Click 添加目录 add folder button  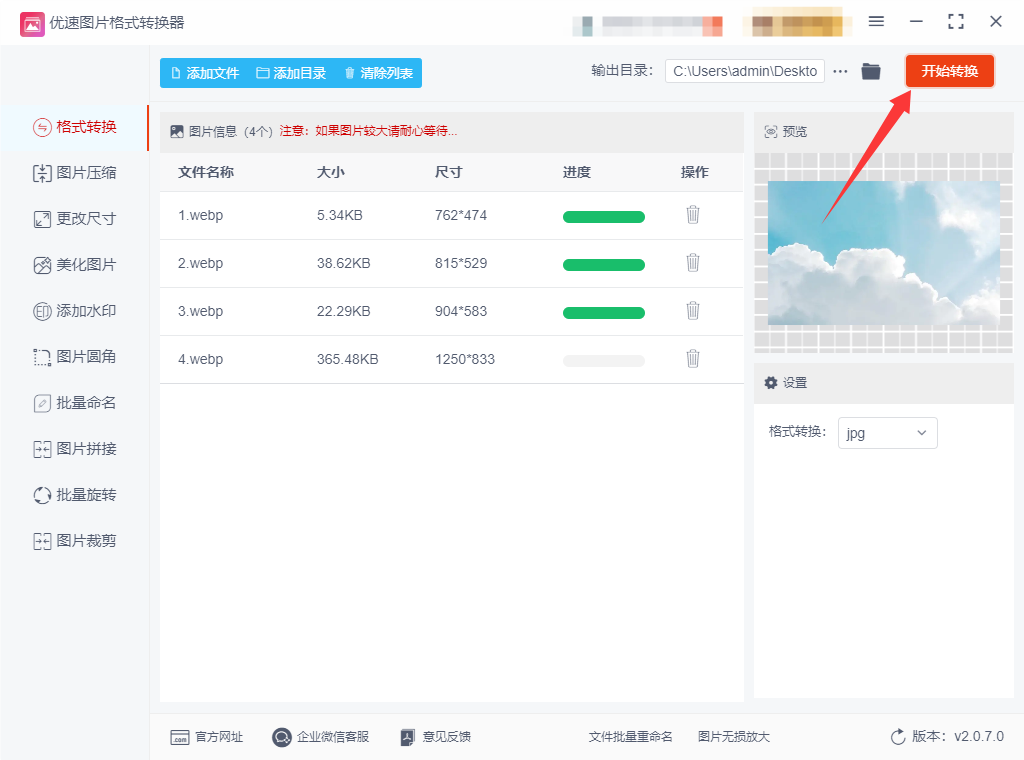291,73
